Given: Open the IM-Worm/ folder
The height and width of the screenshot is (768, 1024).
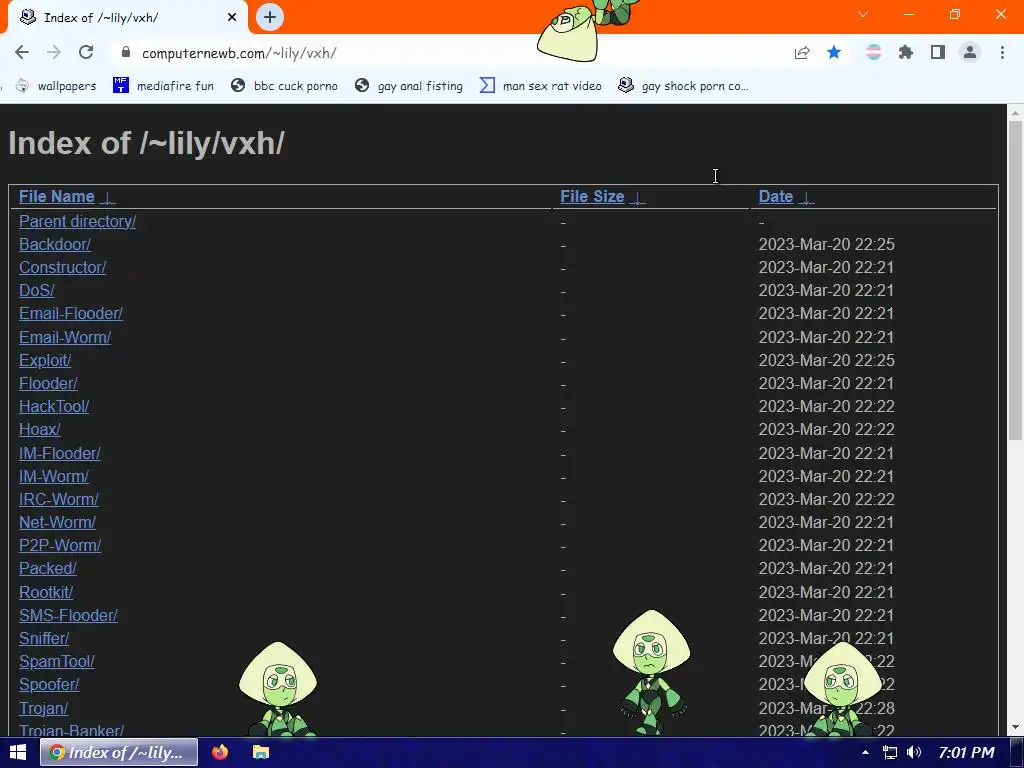Looking at the screenshot, I should pyautogui.click(x=54, y=476).
